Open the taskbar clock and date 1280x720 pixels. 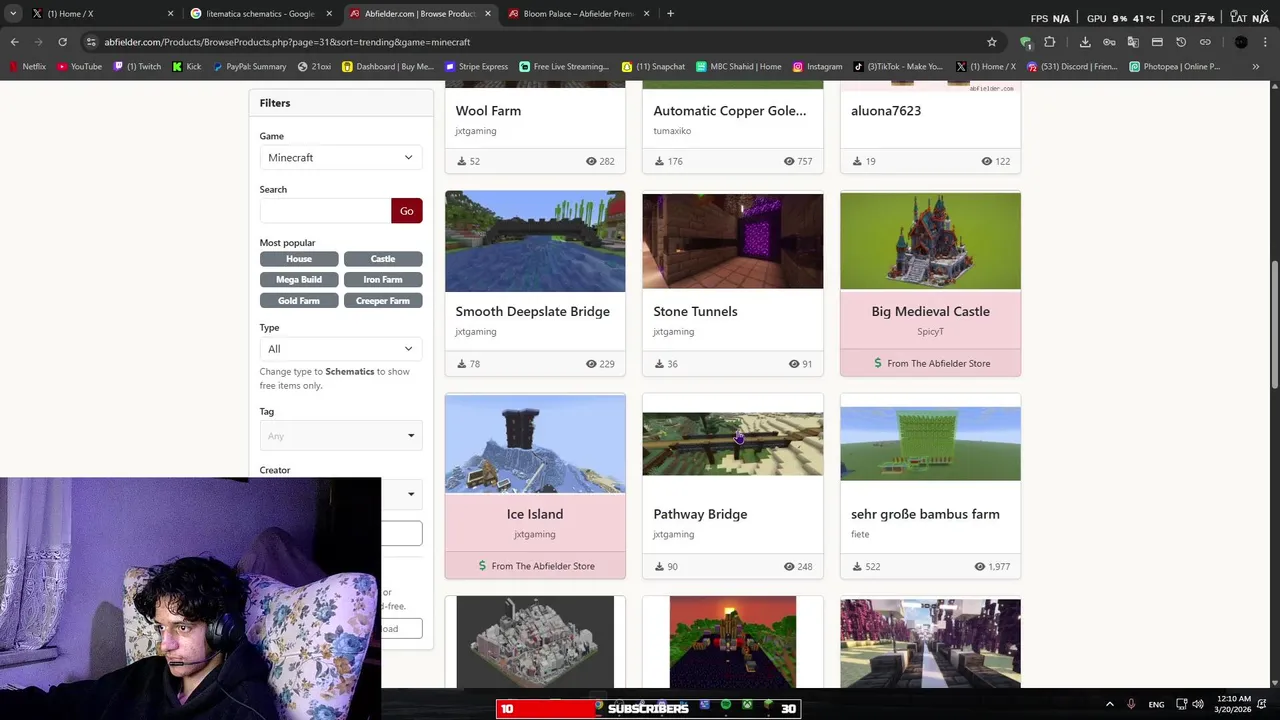(x=1235, y=704)
